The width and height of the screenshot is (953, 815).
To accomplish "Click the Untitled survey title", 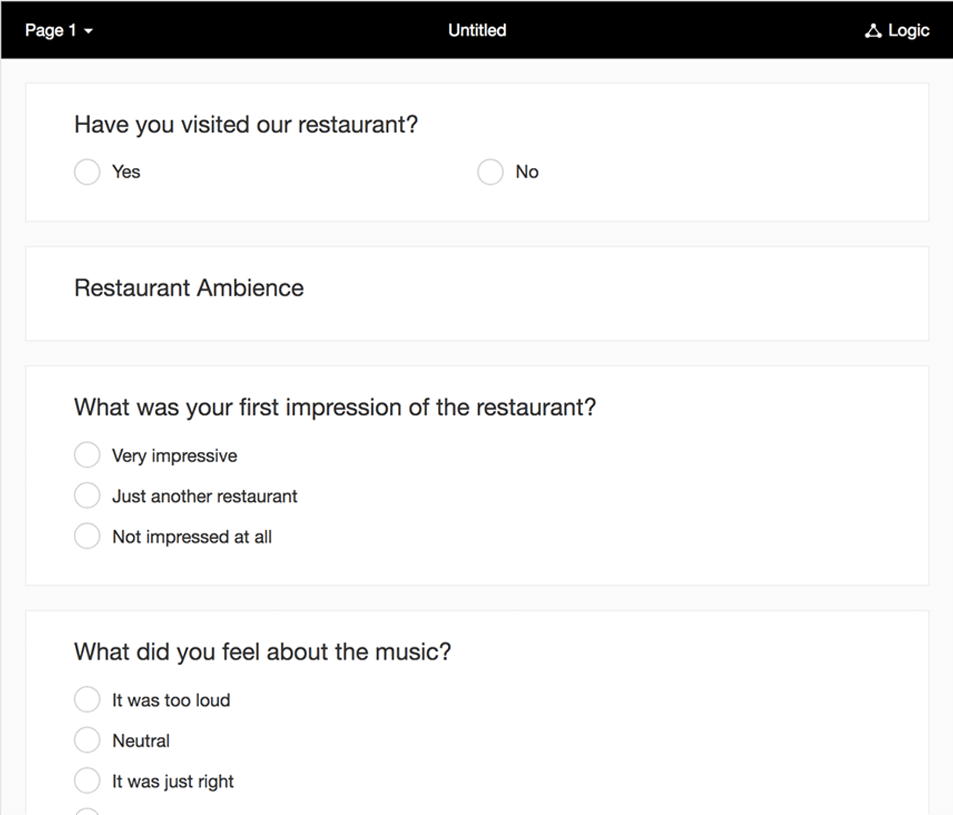I will (x=477, y=30).
